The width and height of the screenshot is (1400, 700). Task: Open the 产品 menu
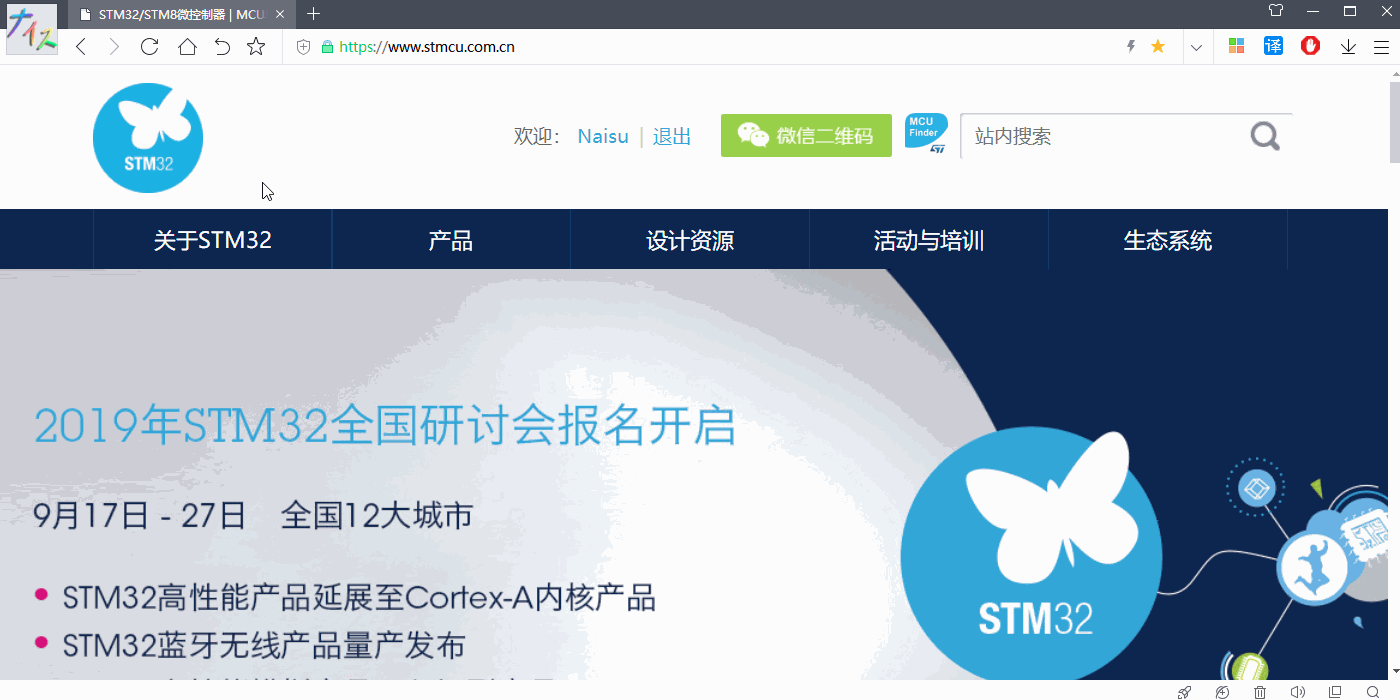click(x=451, y=240)
